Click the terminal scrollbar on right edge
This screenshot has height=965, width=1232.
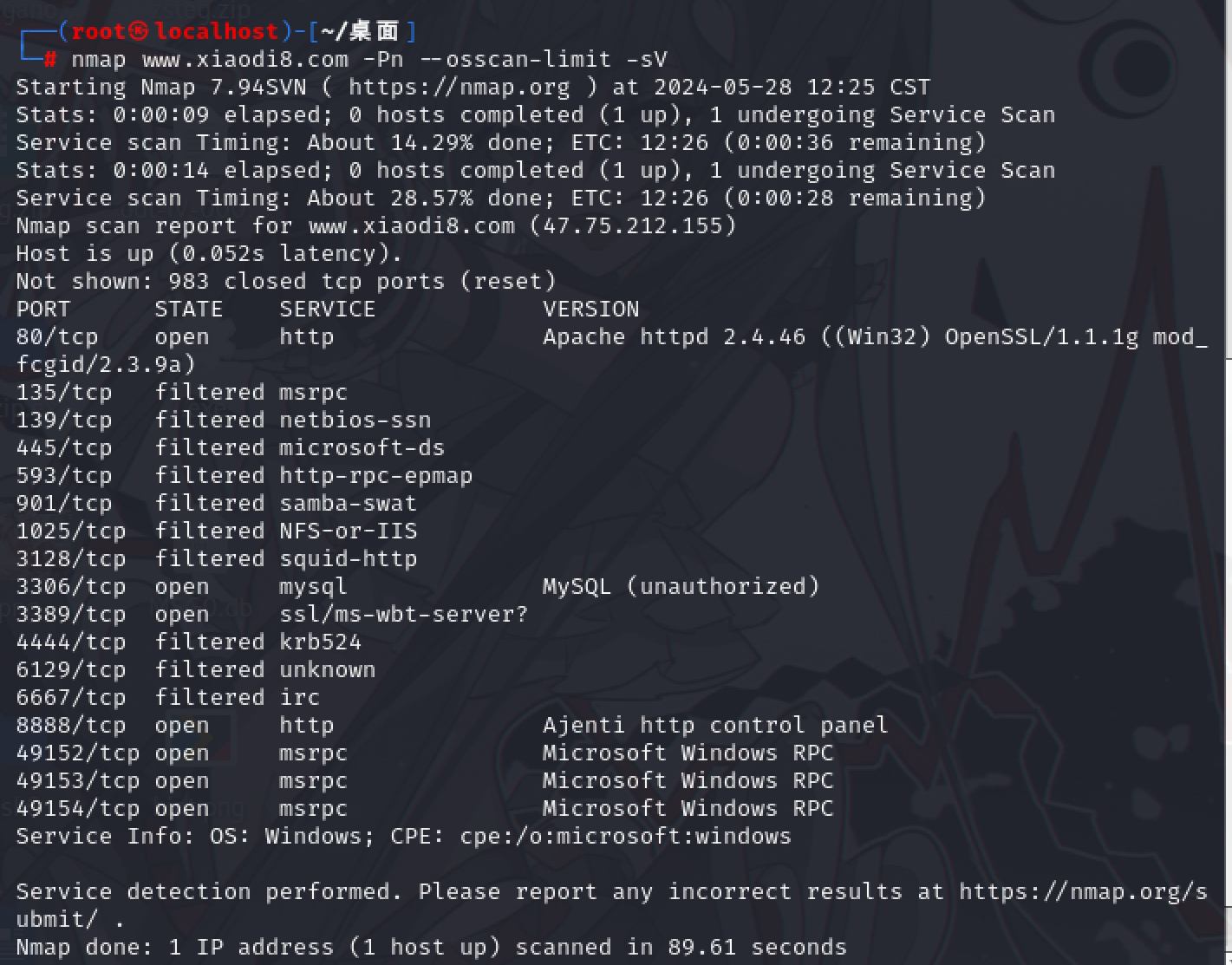(x=1227, y=633)
